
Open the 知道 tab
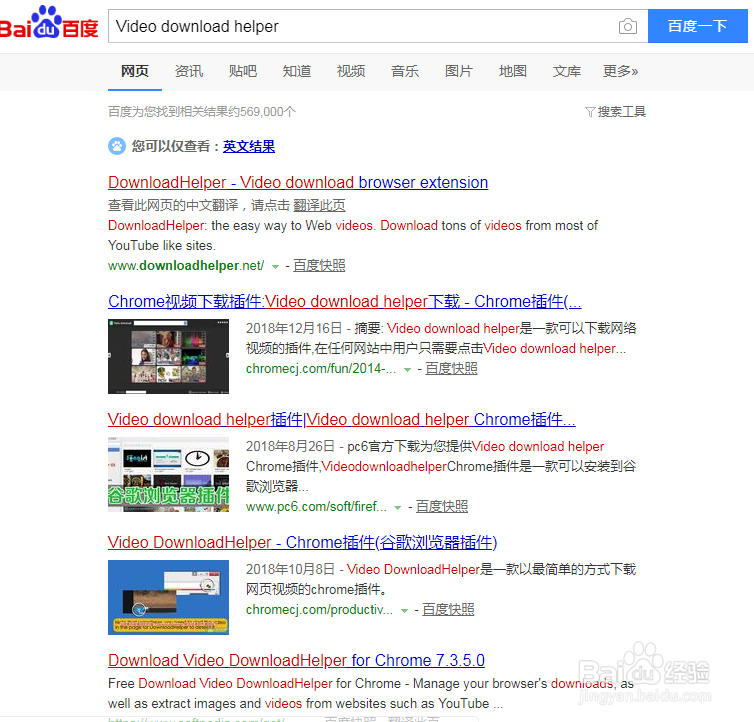click(x=297, y=71)
